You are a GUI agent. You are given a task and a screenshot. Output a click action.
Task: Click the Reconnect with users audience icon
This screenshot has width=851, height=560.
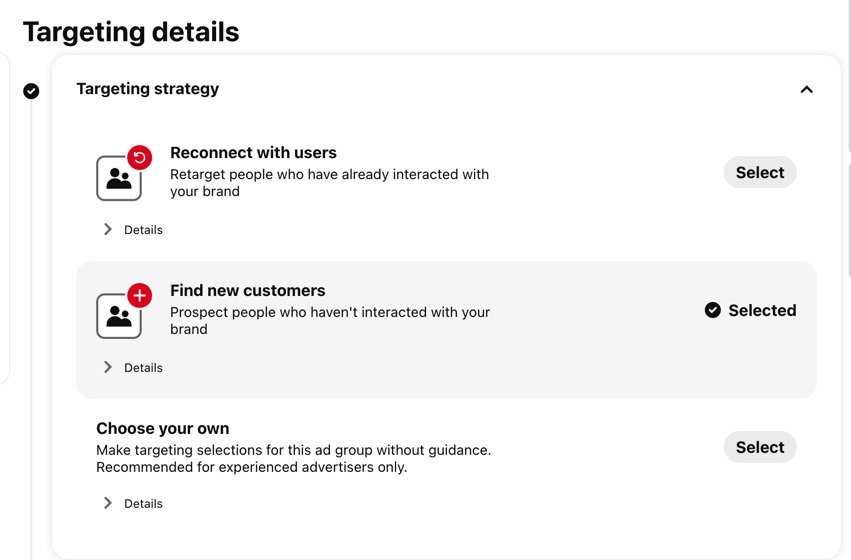tap(119, 178)
